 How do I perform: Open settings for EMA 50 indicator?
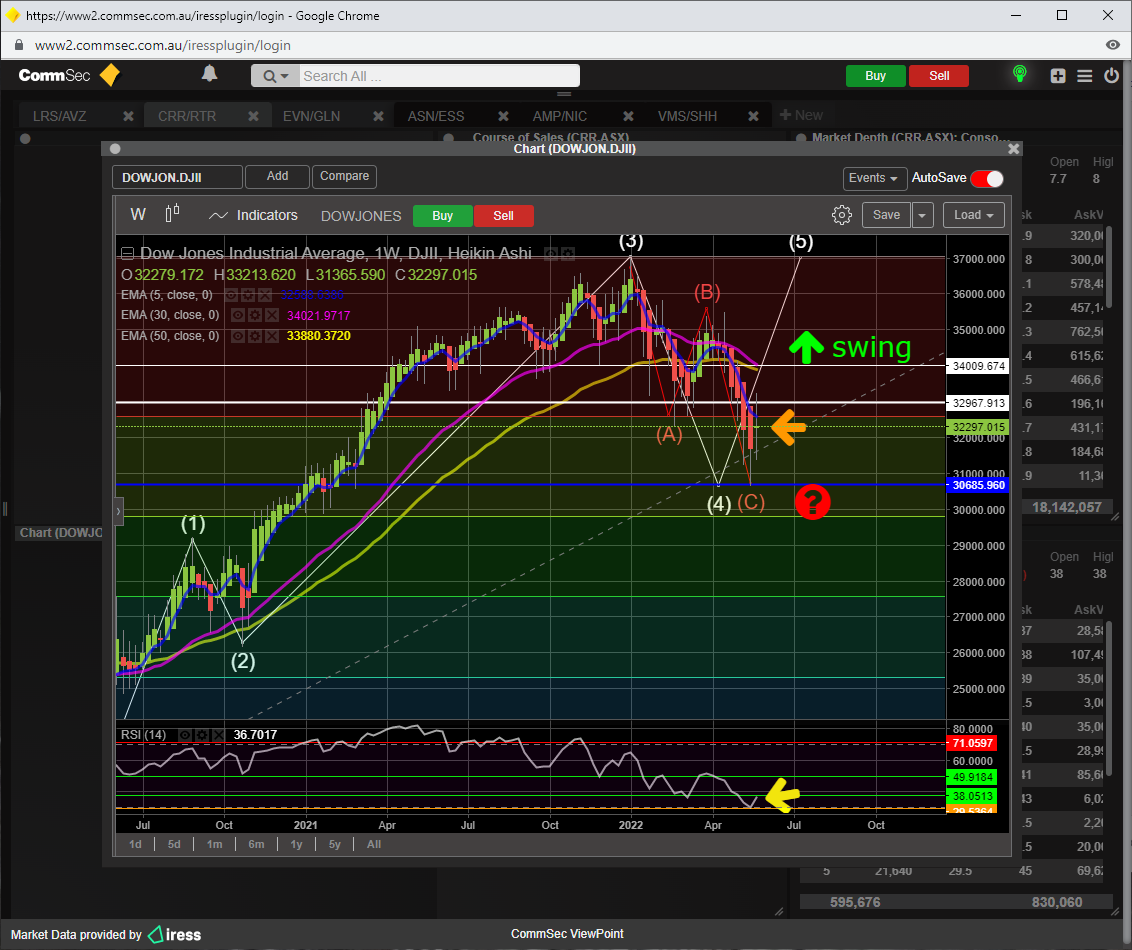[x=254, y=336]
